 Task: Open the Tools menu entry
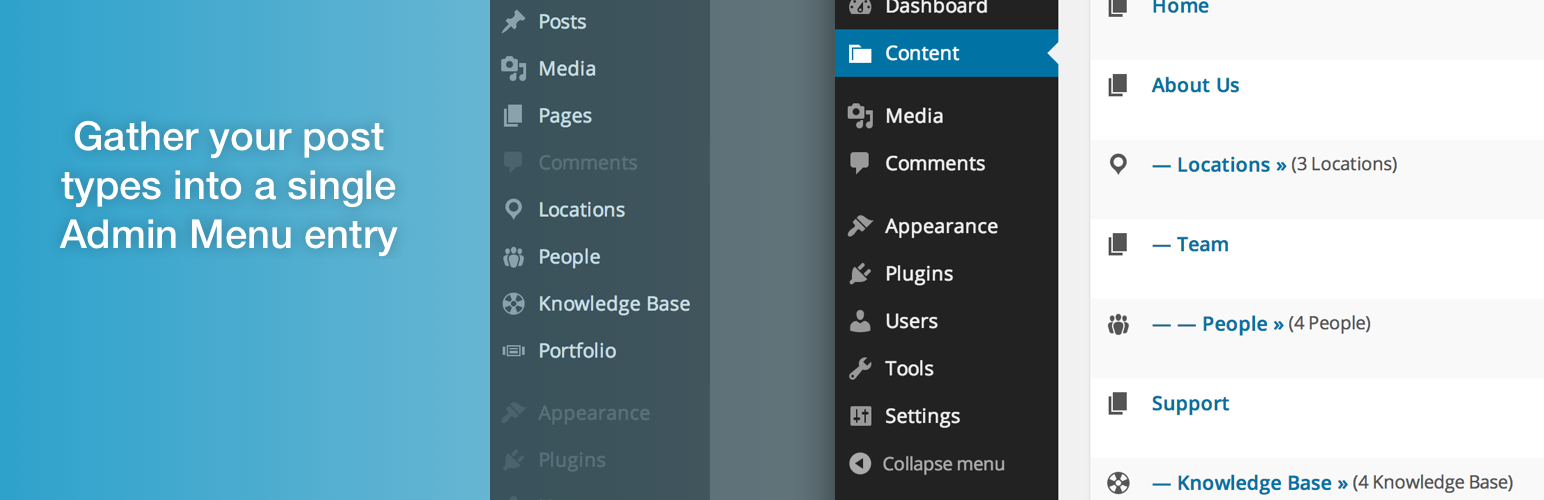pyautogui.click(x=909, y=368)
